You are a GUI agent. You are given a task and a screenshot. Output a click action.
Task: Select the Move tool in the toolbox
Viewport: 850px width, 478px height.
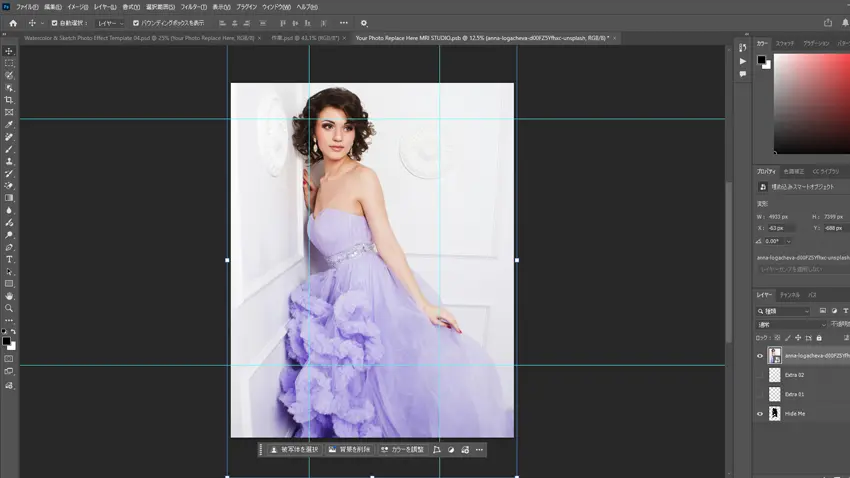(9, 51)
